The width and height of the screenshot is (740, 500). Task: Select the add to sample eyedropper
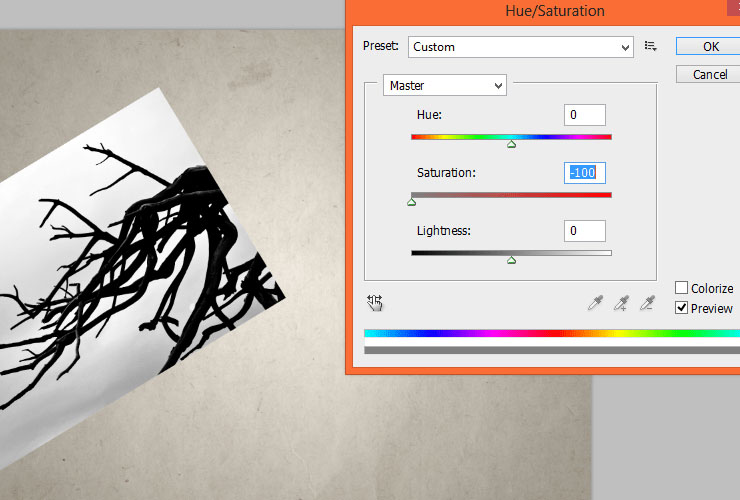pos(622,303)
